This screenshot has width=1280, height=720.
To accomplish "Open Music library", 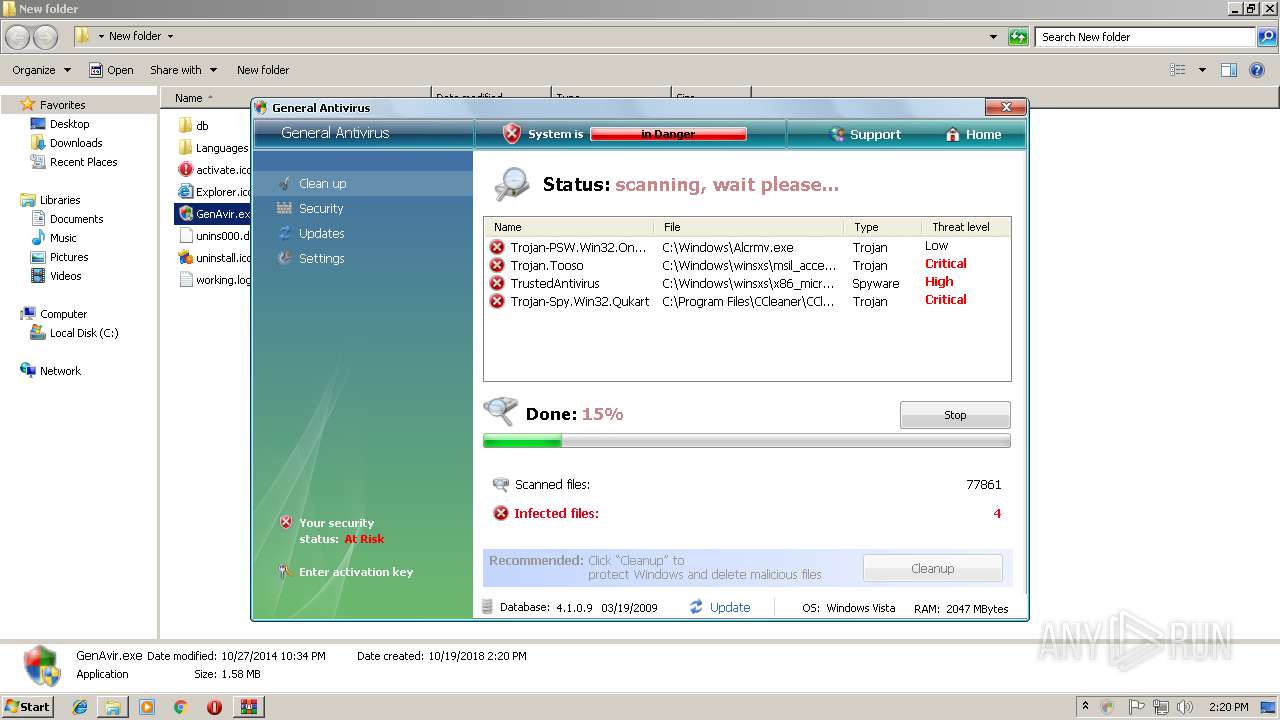I will 63,238.
